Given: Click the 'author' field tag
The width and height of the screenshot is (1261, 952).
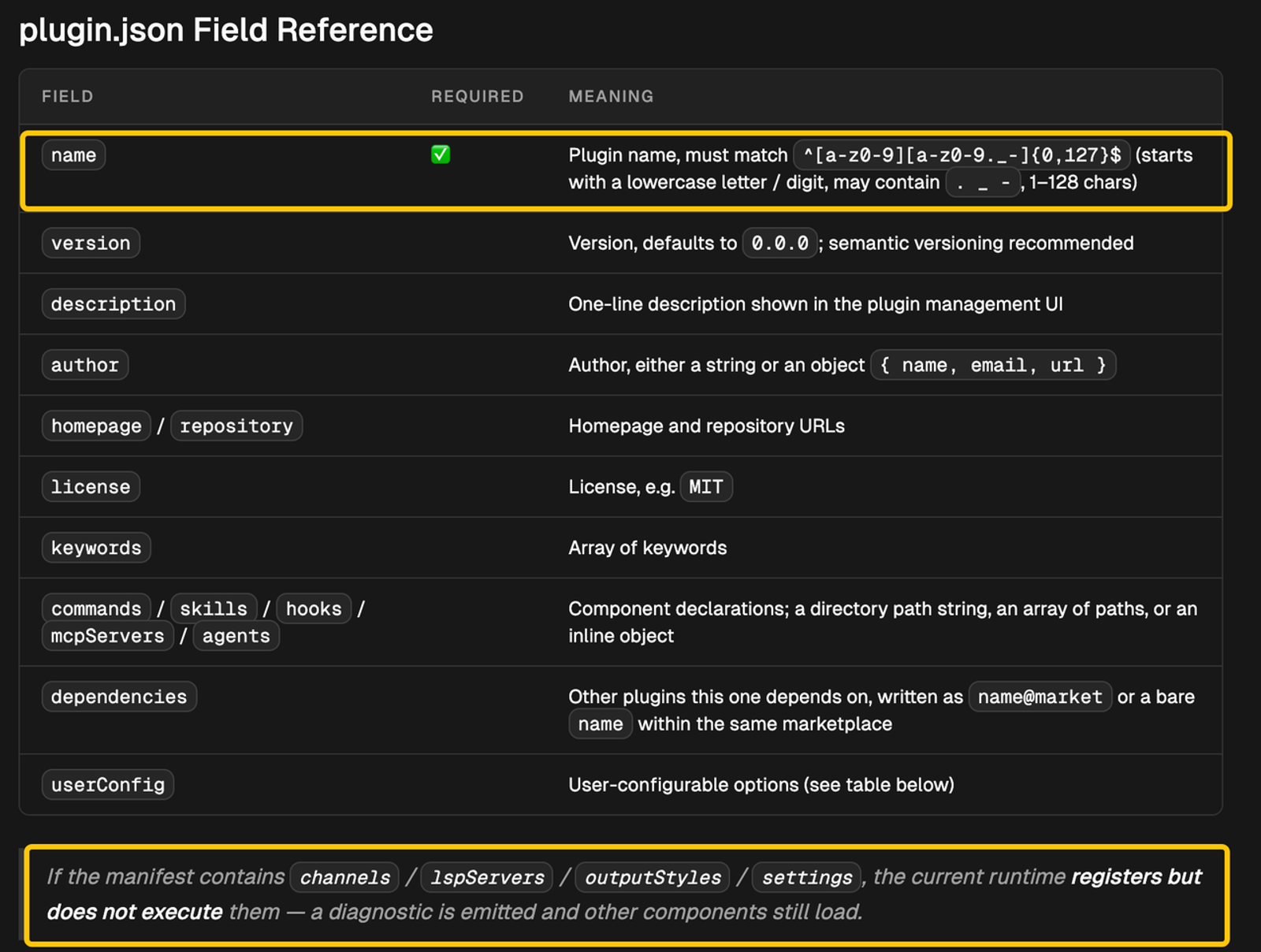Looking at the screenshot, I should pos(85,365).
